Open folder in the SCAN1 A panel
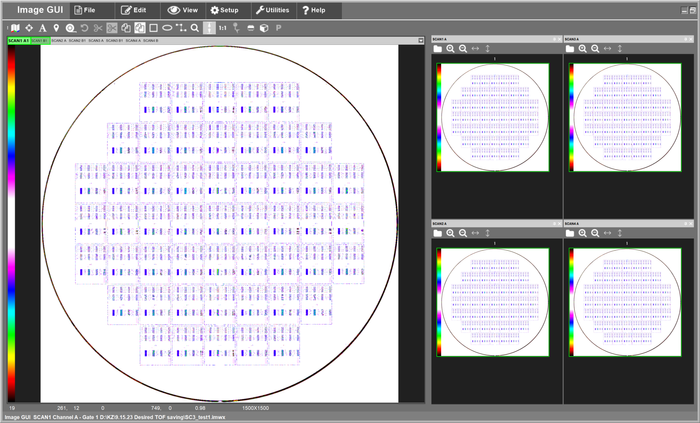This screenshot has width=700, height=423. point(438,49)
